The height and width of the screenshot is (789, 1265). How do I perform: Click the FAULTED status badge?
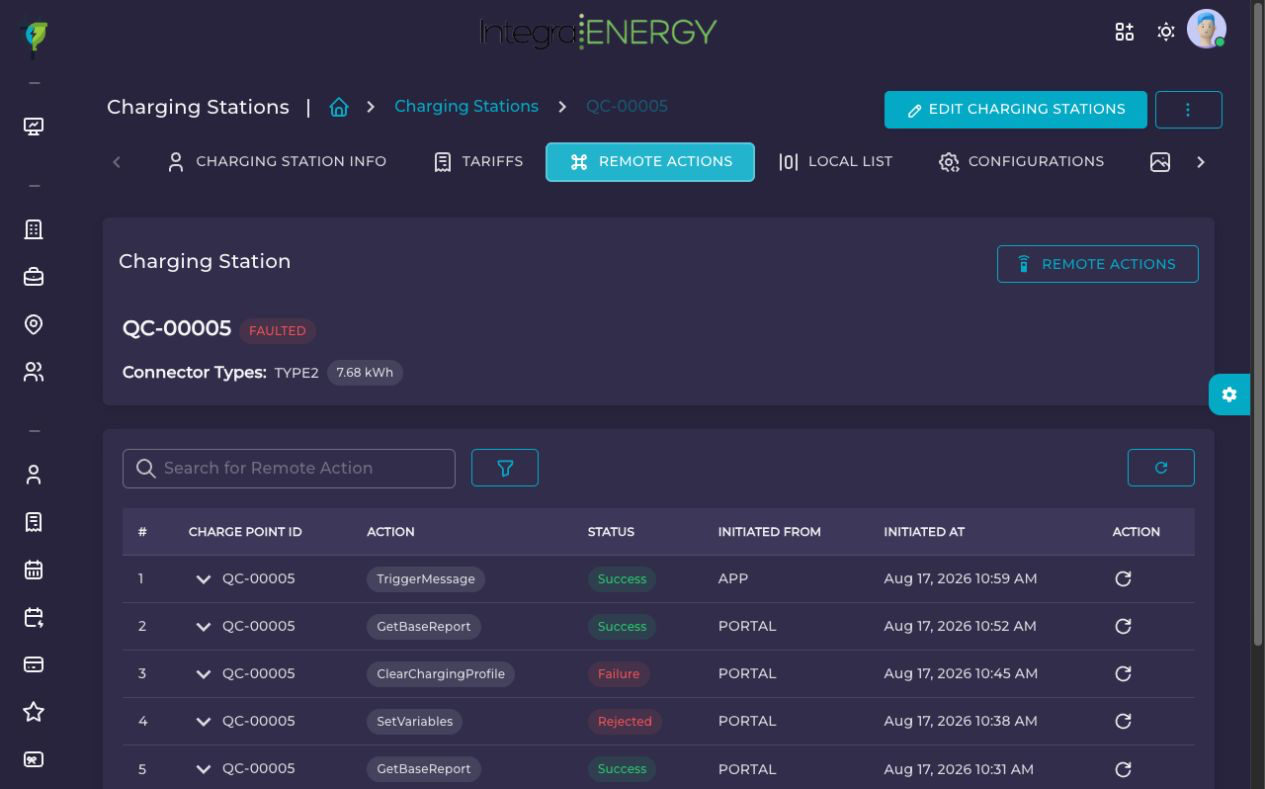coord(277,330)
